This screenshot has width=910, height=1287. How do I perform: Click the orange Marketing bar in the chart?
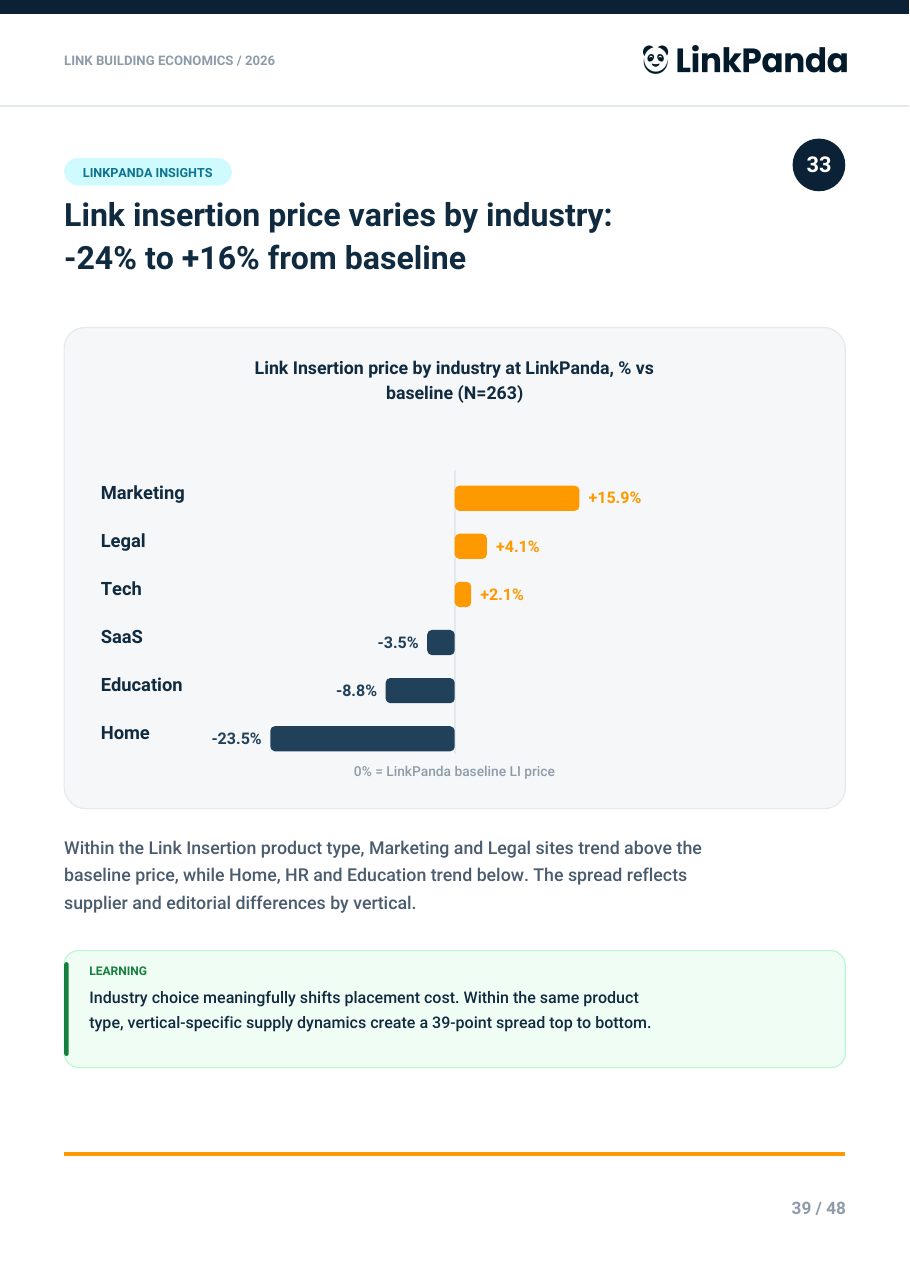(x=517, y=498)
